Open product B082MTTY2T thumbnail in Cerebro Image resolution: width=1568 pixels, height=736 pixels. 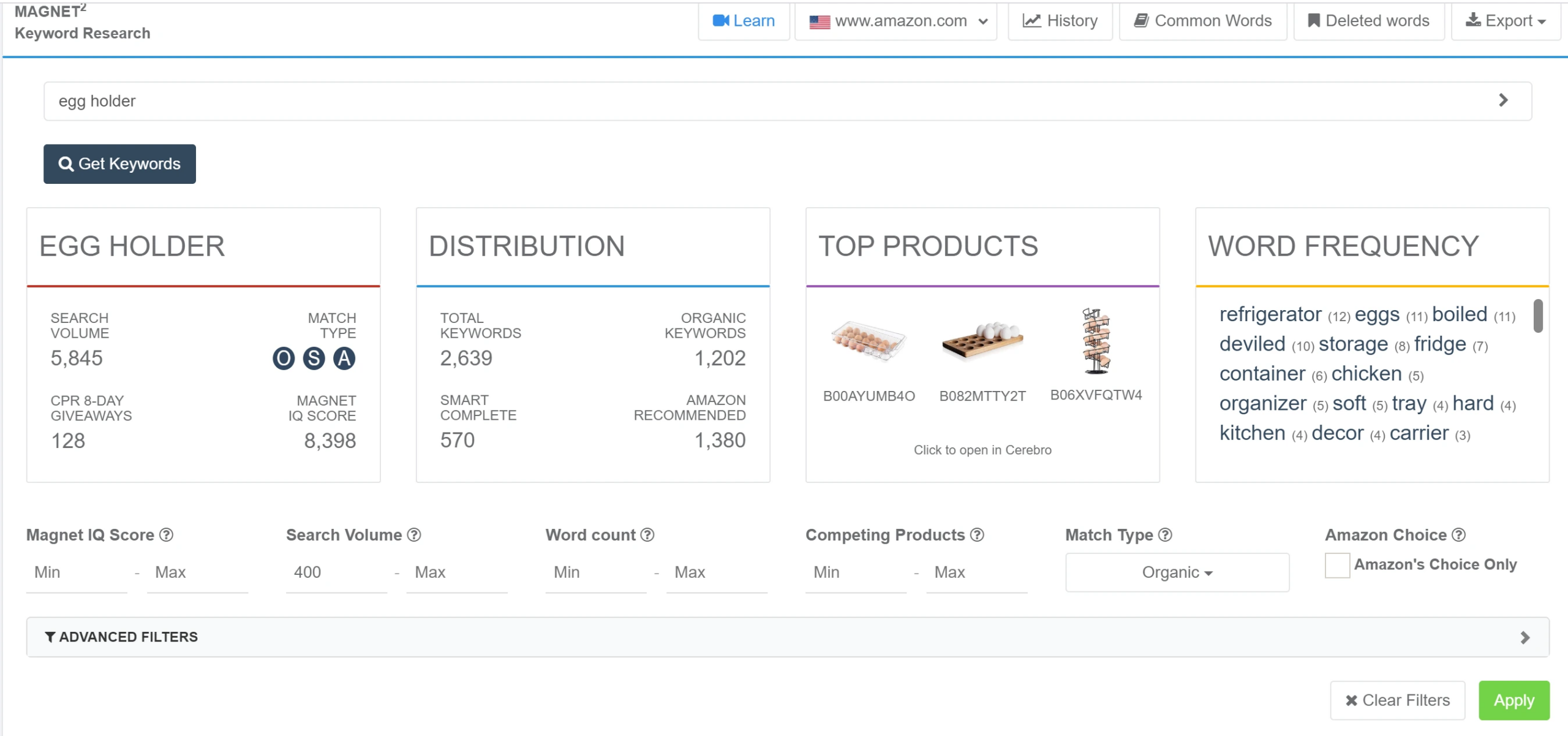982,342
